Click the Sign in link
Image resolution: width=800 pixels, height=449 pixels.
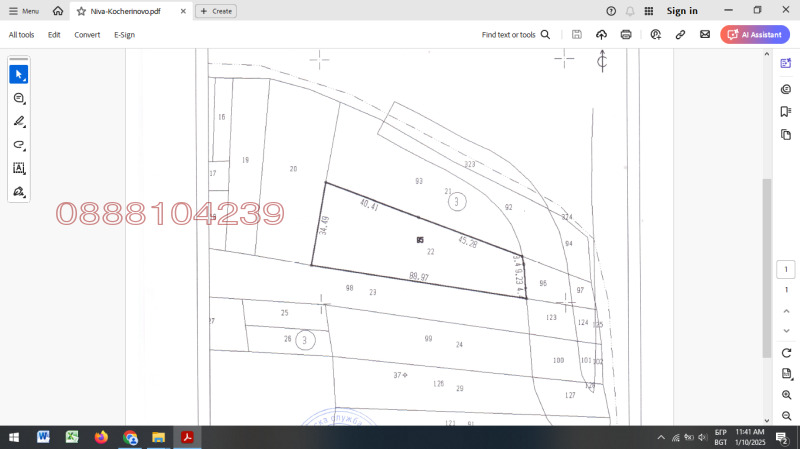pyautogui.click(x=682, y=11)
